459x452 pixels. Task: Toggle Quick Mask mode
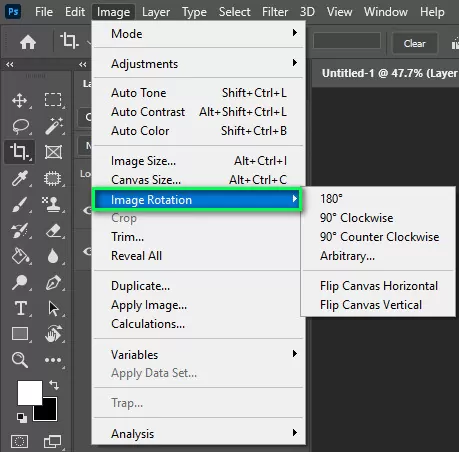click(20, 442)
